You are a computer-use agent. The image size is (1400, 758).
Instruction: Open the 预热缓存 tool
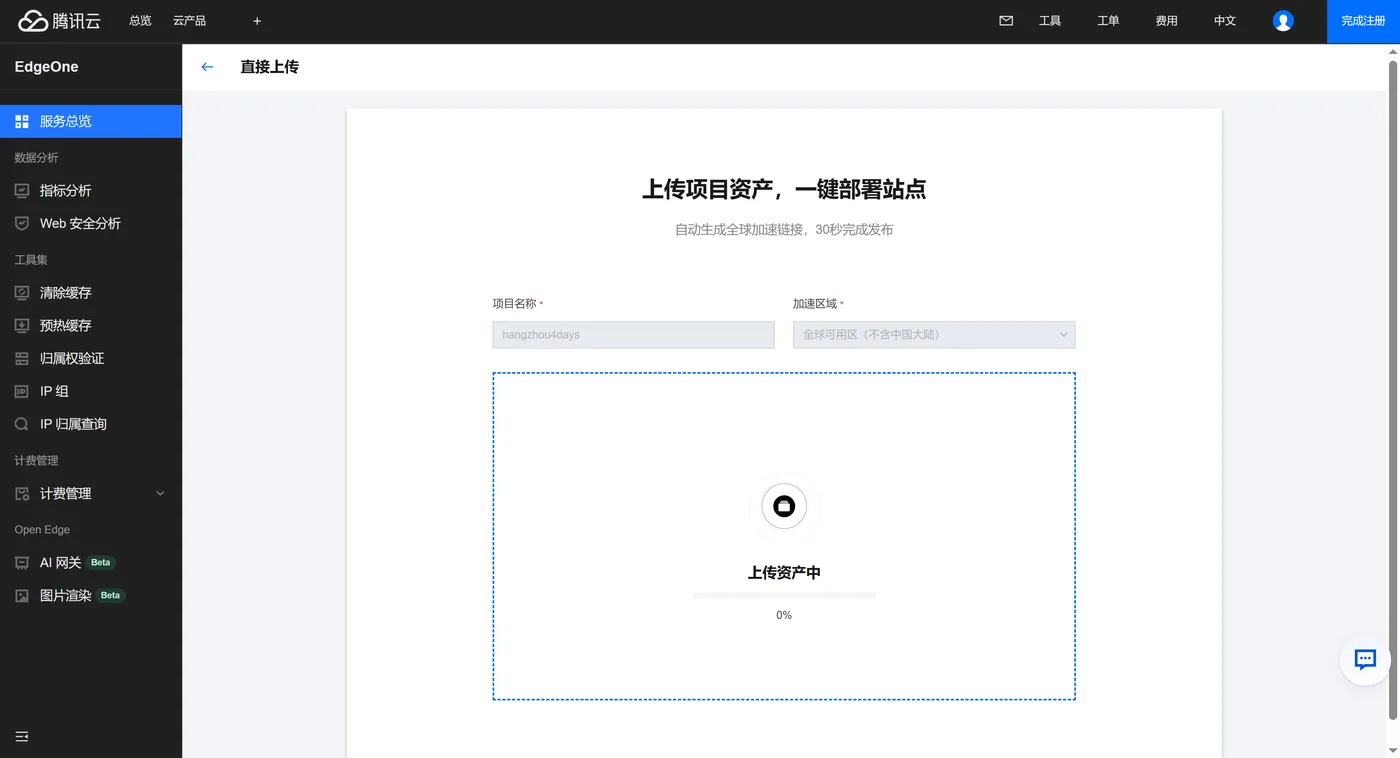(x=63, y=325)
